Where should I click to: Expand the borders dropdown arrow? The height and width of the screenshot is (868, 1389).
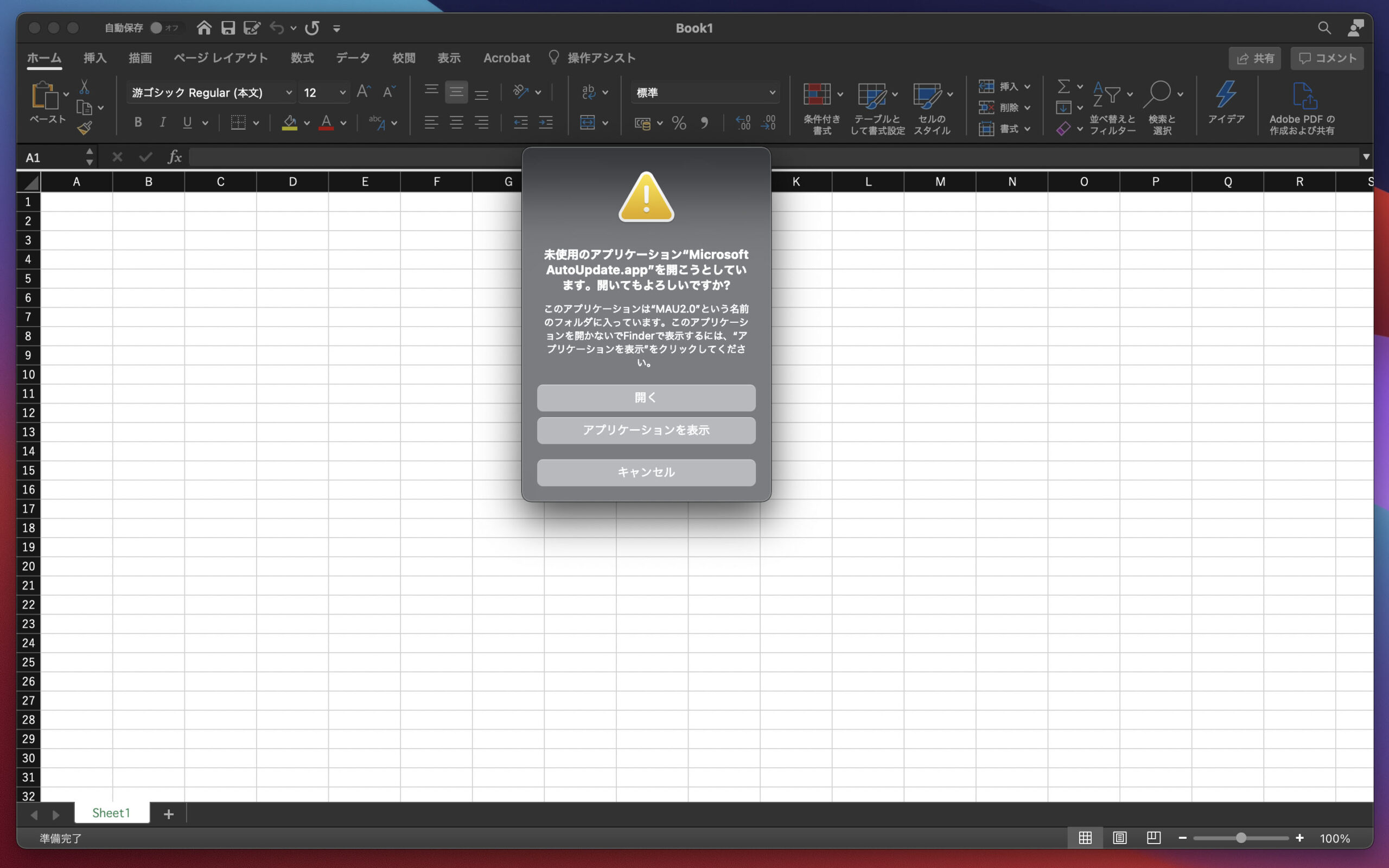point(256,123)
